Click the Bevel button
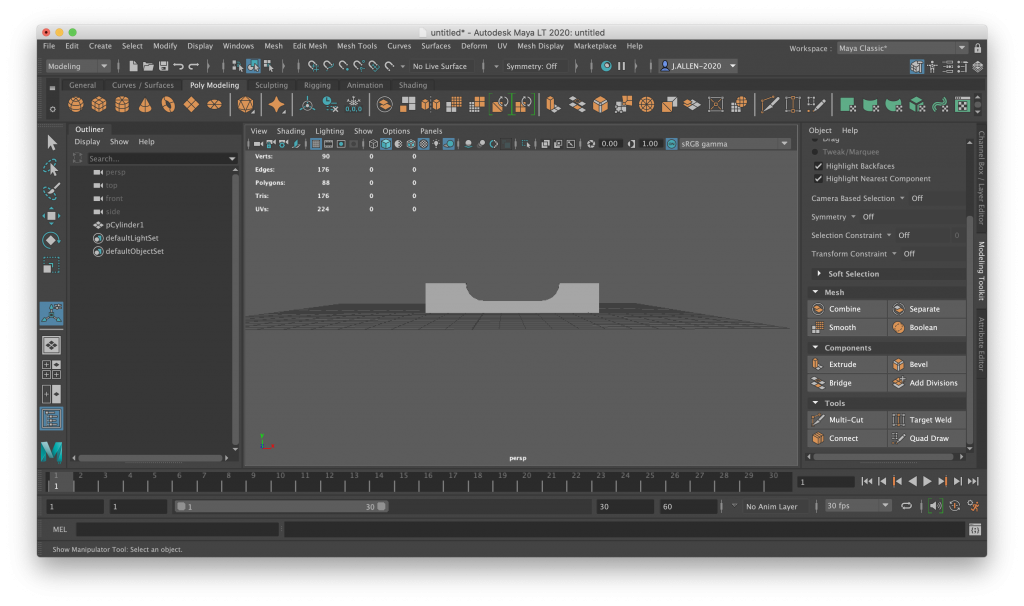 (x=926, y=365)
